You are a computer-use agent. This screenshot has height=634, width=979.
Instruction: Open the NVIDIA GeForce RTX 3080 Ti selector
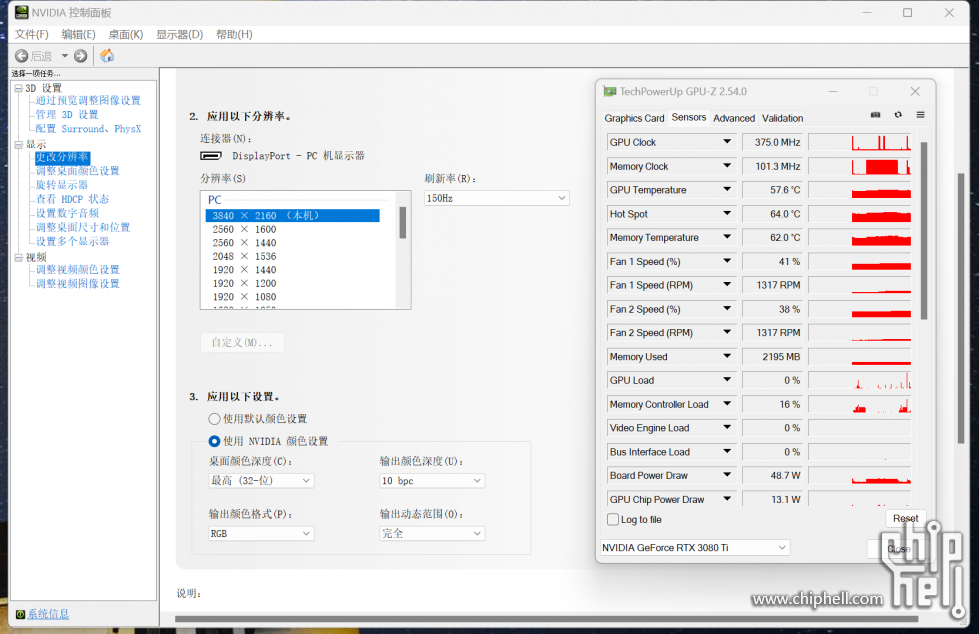[694, 547]
